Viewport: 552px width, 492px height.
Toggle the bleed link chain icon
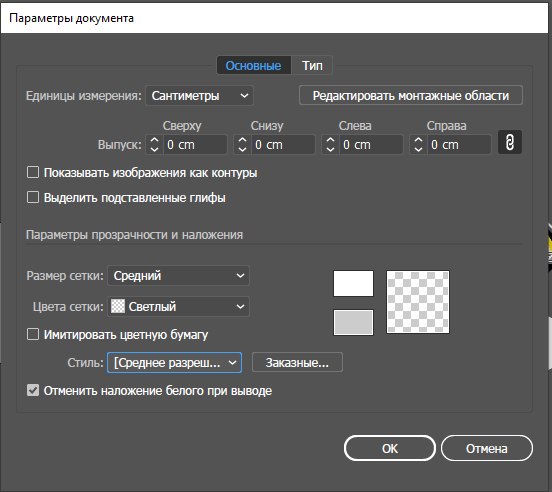[x=510, y=143]
